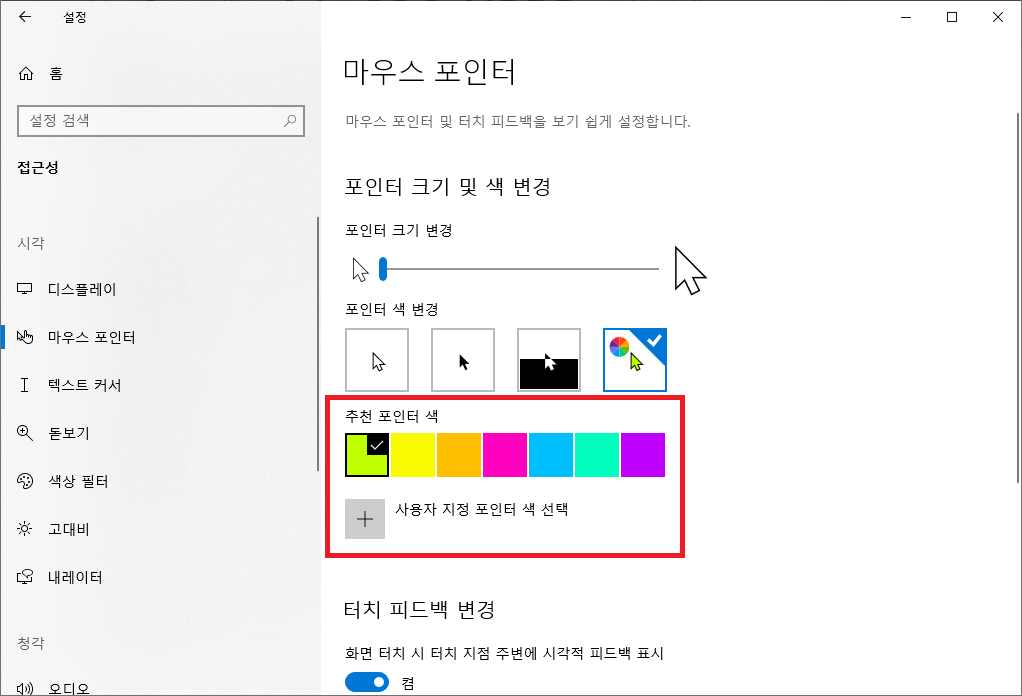Click the 포인터 크기 변경 label
The image size is (1022, 696).
(x=398, y=230)
